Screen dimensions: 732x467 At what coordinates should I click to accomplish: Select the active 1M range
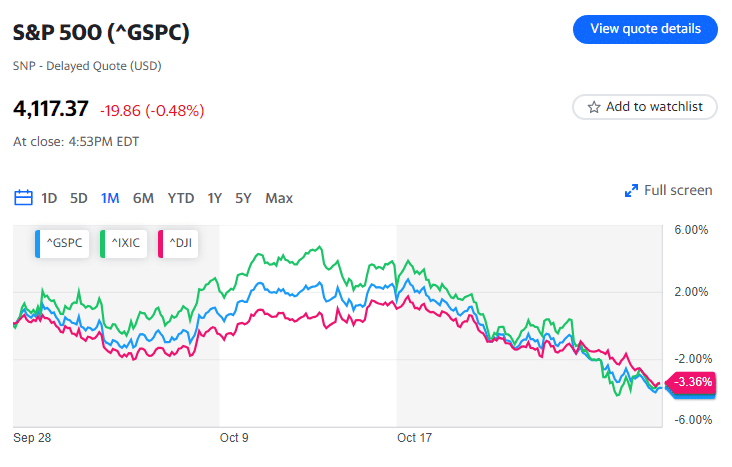tap(110, 198)
